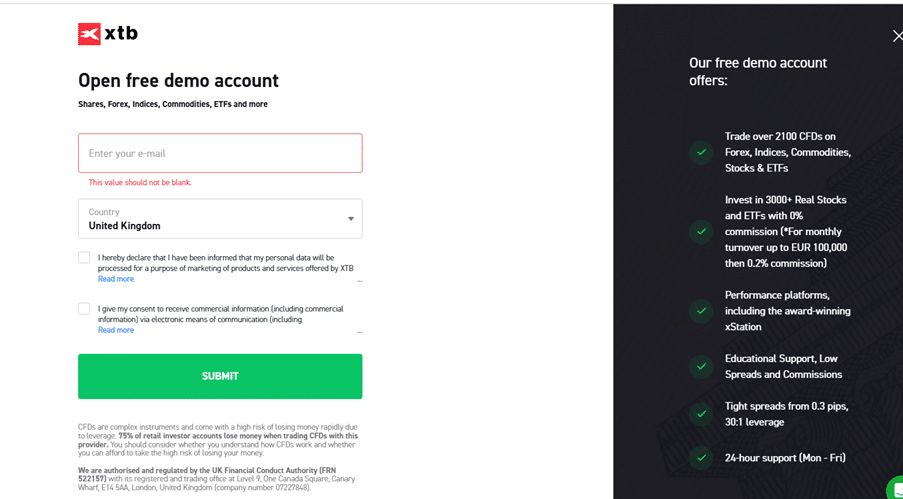Click the checkmark next to 24-hour support
This screenshot has width=903, height=499.
pyautogui.click(x=701, y=458)
